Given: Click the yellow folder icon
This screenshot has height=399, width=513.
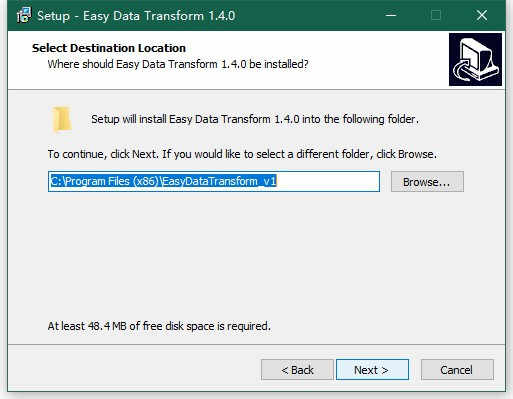Looking at the screenshot, I should pos(62,120).
